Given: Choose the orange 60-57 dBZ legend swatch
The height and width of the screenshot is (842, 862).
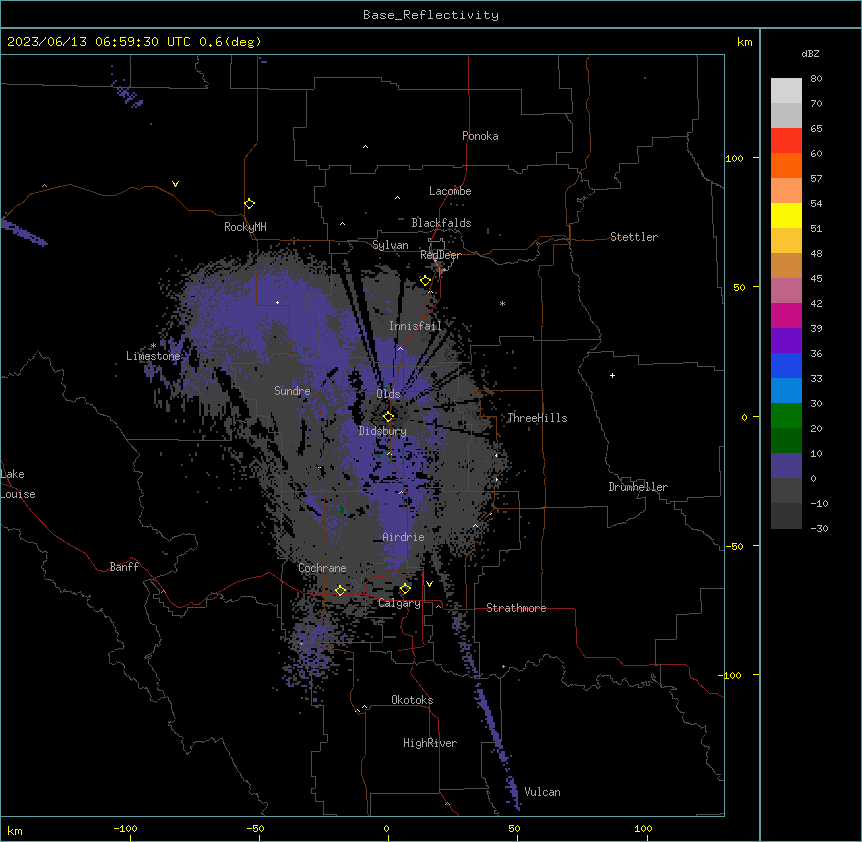Looking at the screenshot, I should pos(786,165).
